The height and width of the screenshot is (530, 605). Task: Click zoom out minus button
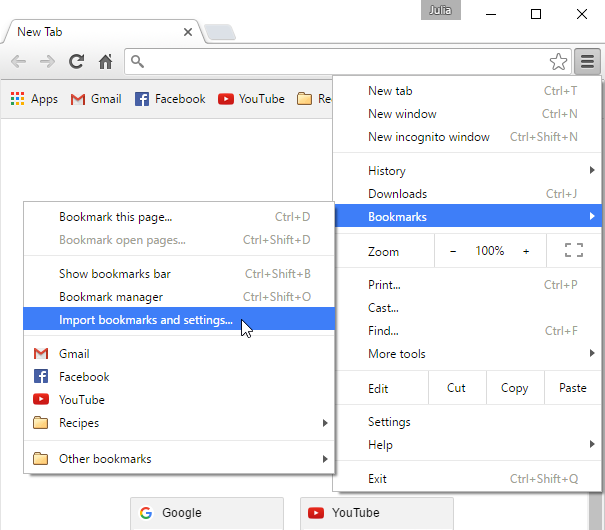click(x=453, y=251)
